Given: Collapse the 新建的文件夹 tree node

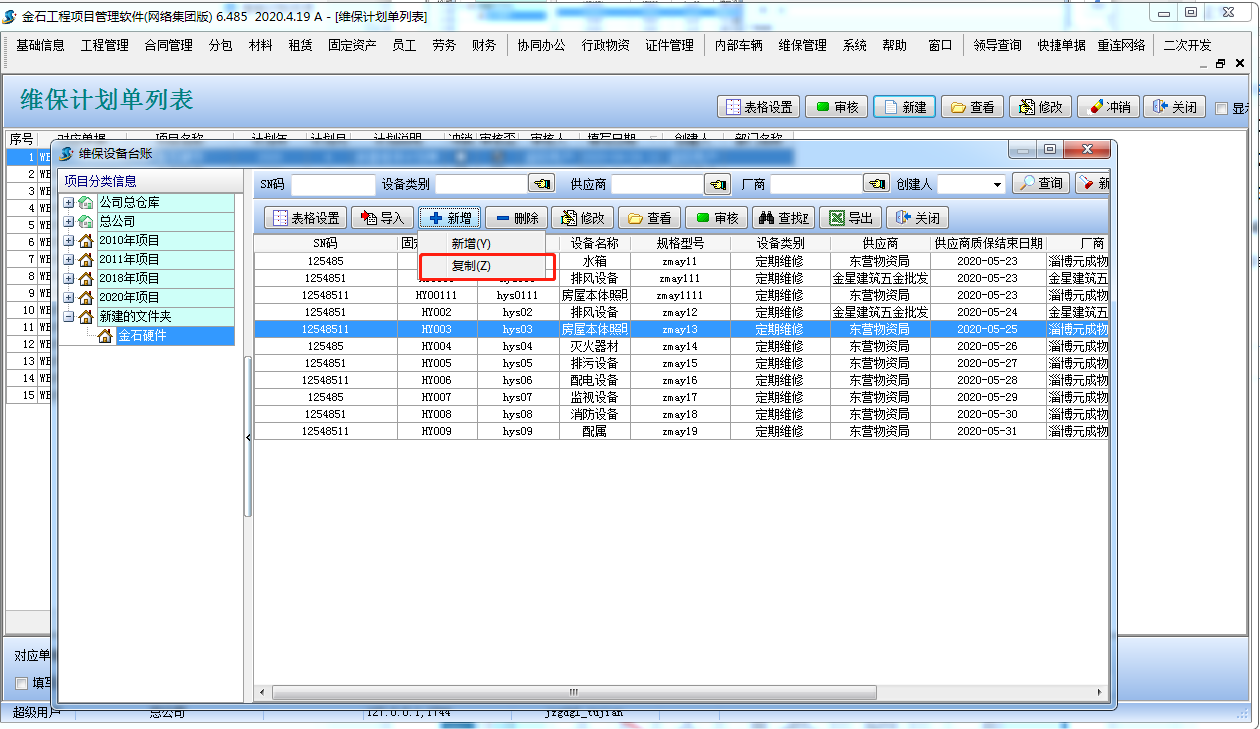Looking at the screenshot, I should 69,317.
